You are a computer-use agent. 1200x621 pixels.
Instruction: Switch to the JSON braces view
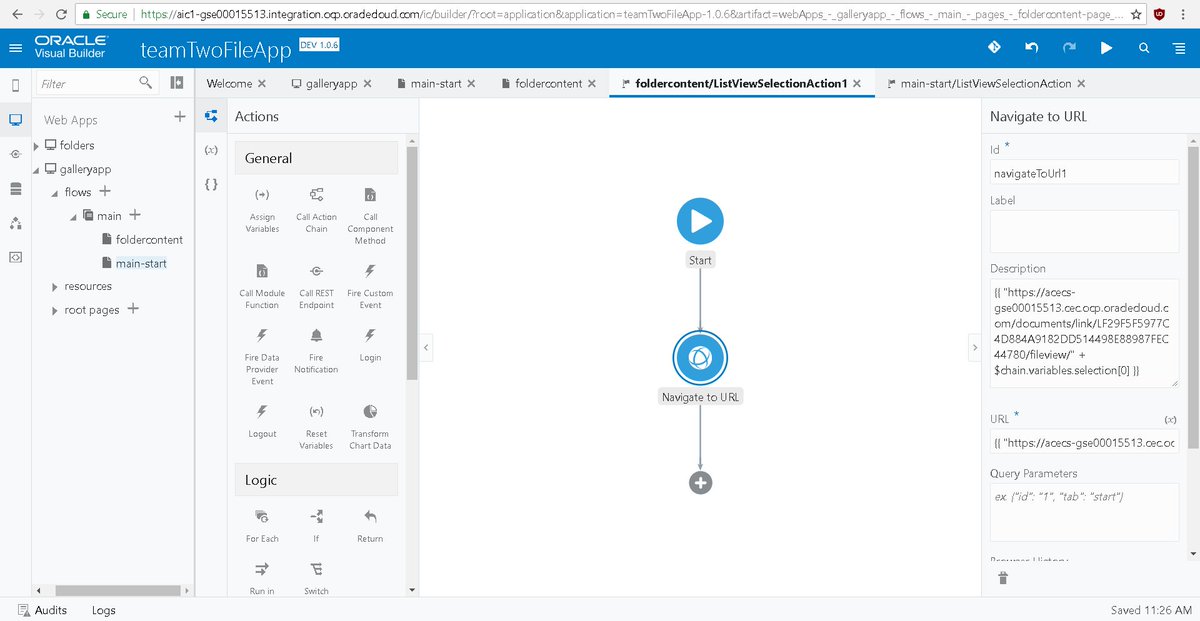click(211, 184)
